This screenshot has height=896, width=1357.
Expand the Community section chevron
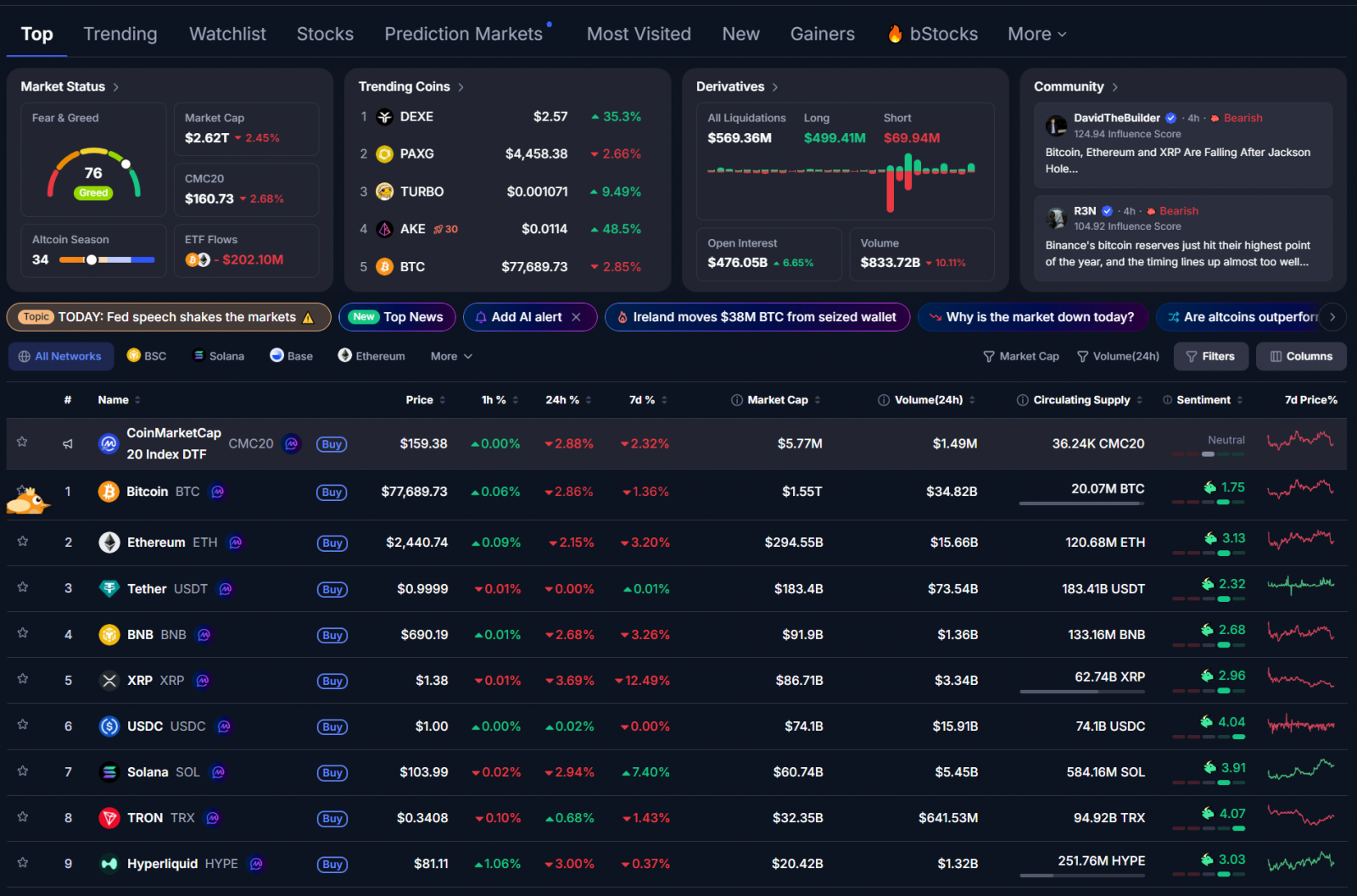pos(1115,87)
